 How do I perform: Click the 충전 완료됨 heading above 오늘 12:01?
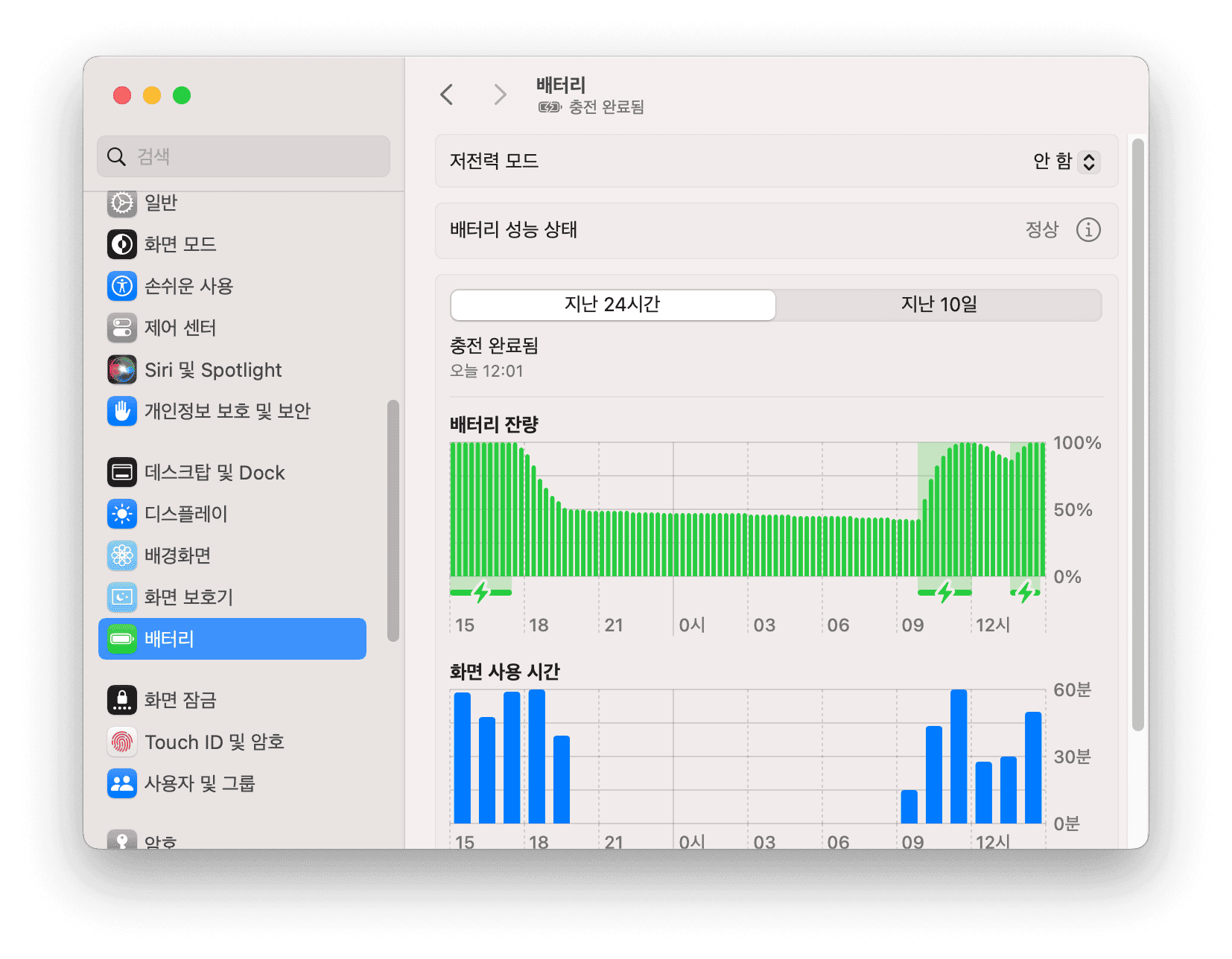[x=494, y=346]
